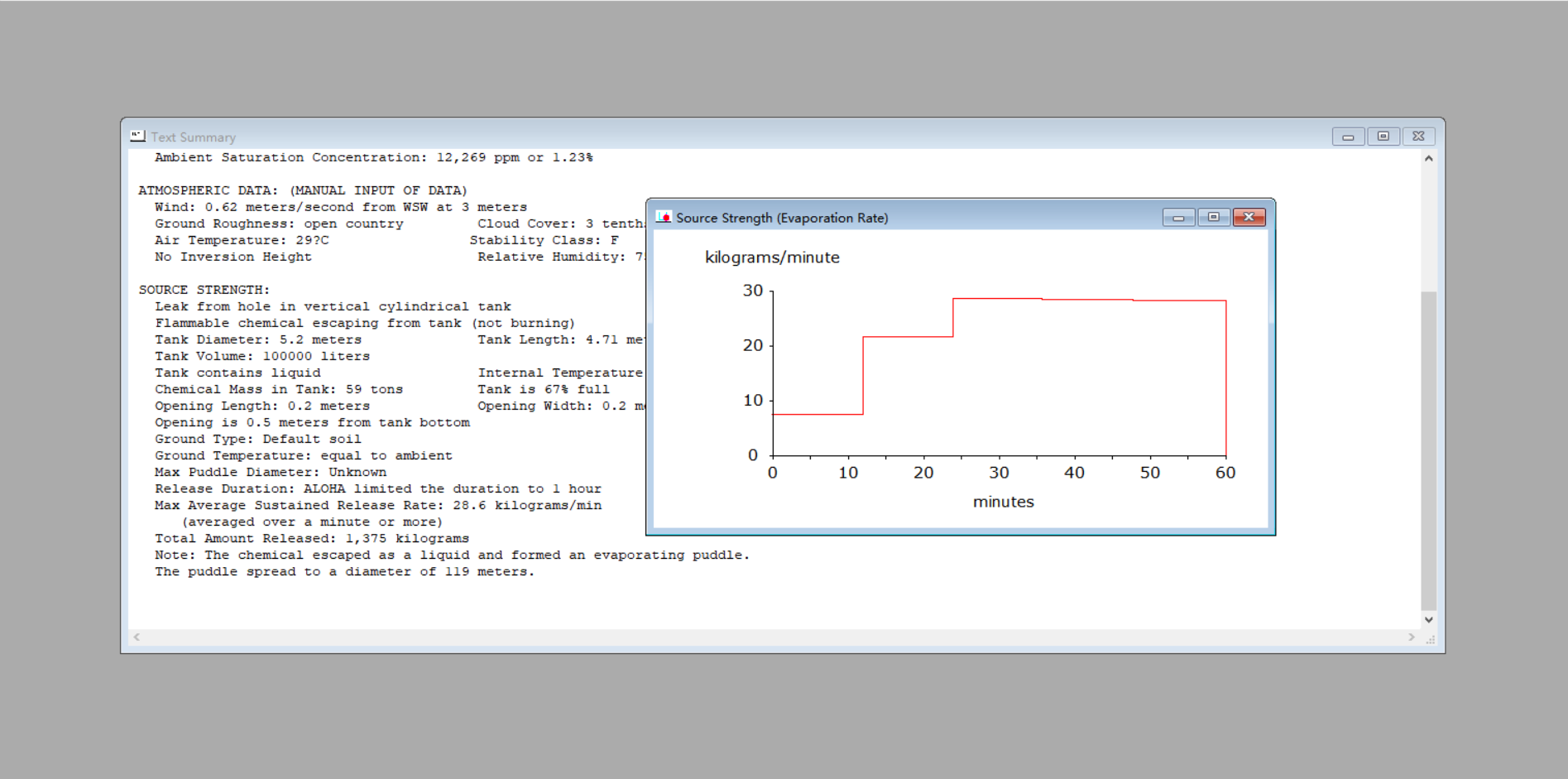This screenshot has height=779, width=1568.
Task: Click the "Tank Volume: 100000 liters" text
Action: [x=262, y=356]
